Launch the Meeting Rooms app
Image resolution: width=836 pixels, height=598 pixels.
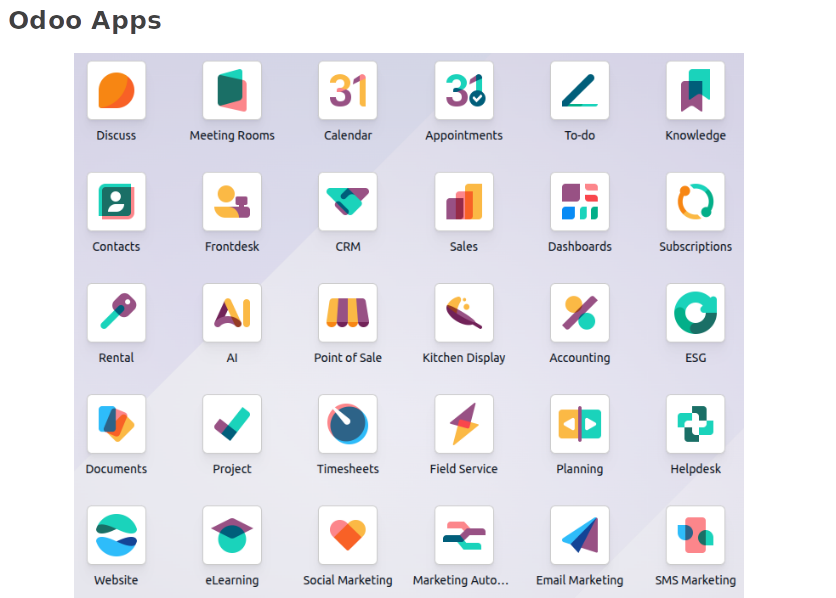[x=232, y=91]
